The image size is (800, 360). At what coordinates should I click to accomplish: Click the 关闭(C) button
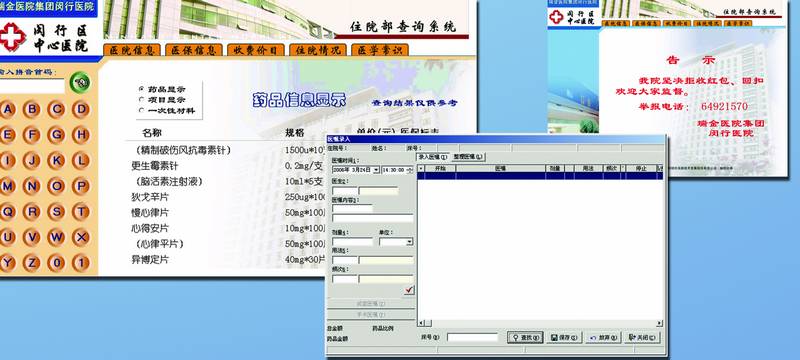pos(642,338)
